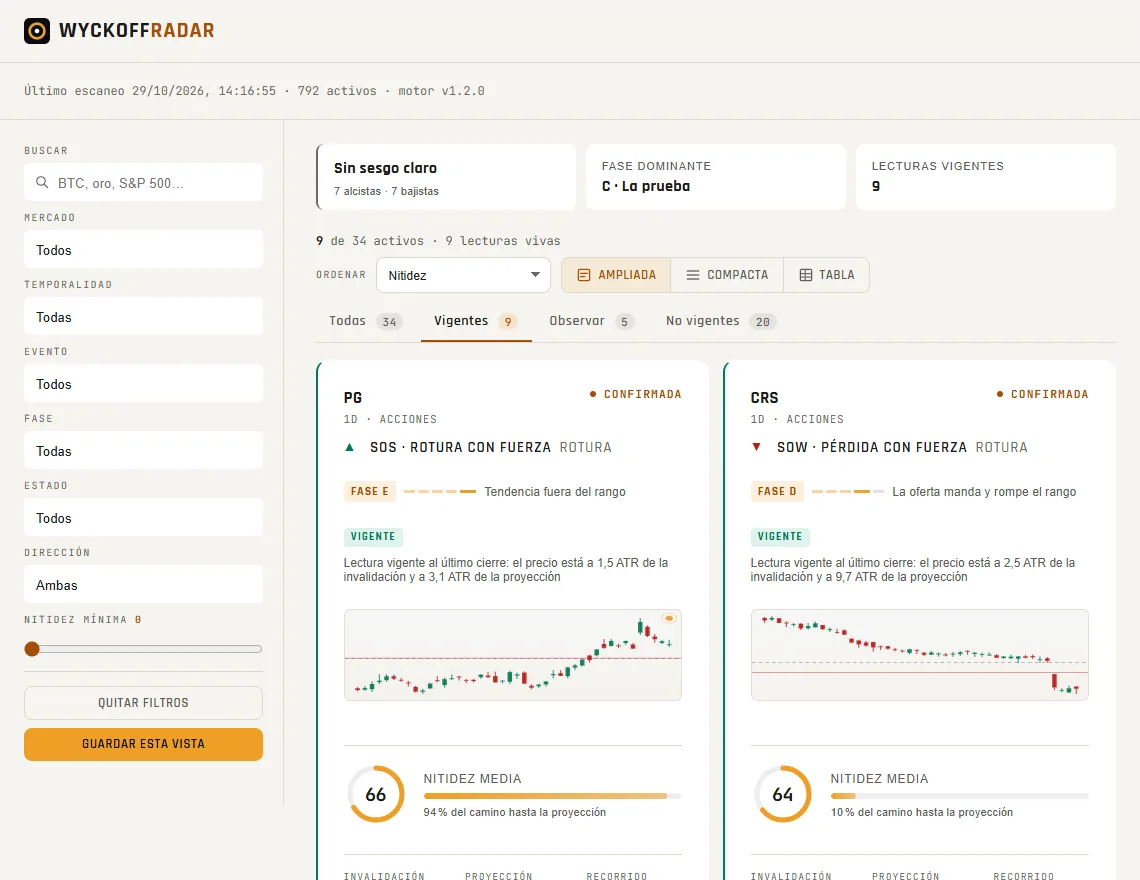Switch to the Ampliada view
Screen dimensions: 1140x880
click(616, 275)
